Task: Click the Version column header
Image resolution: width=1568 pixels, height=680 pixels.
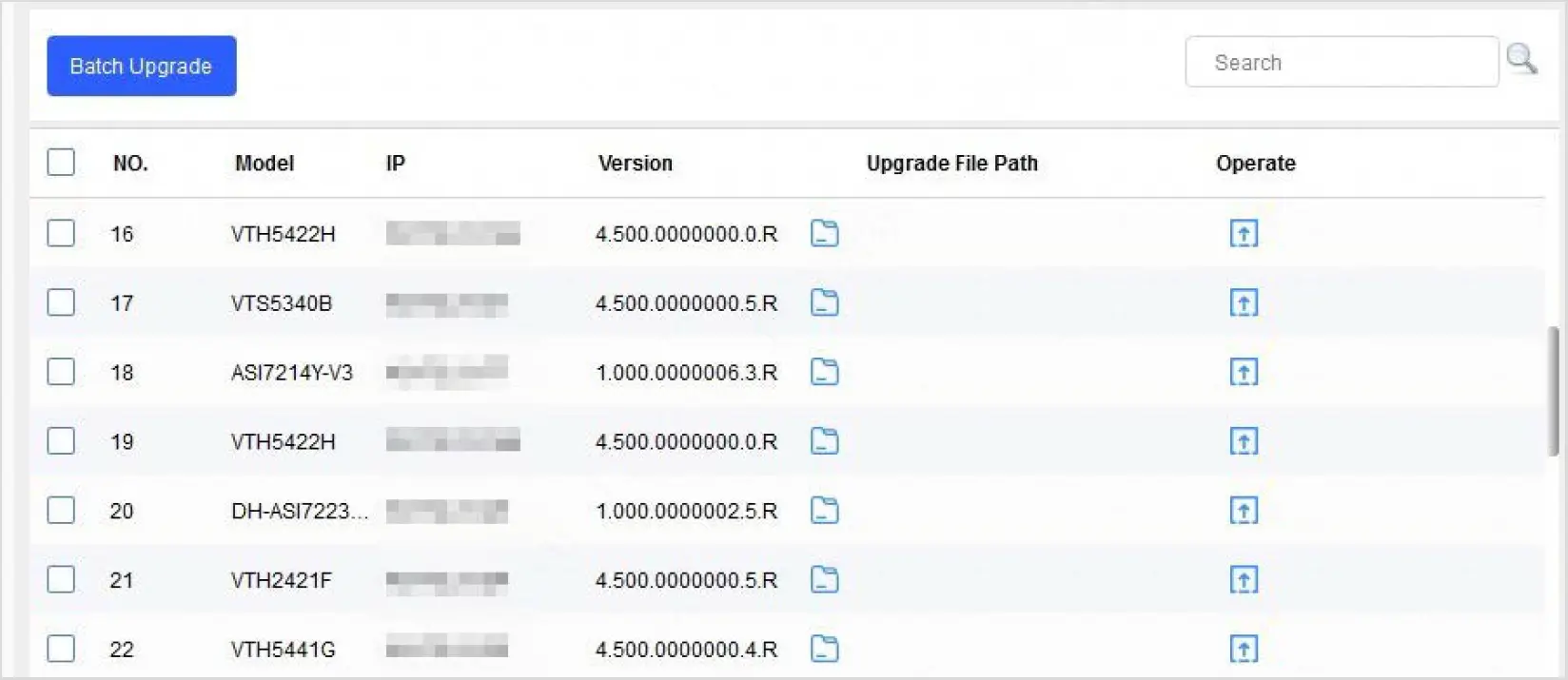Action: point(635,164)
